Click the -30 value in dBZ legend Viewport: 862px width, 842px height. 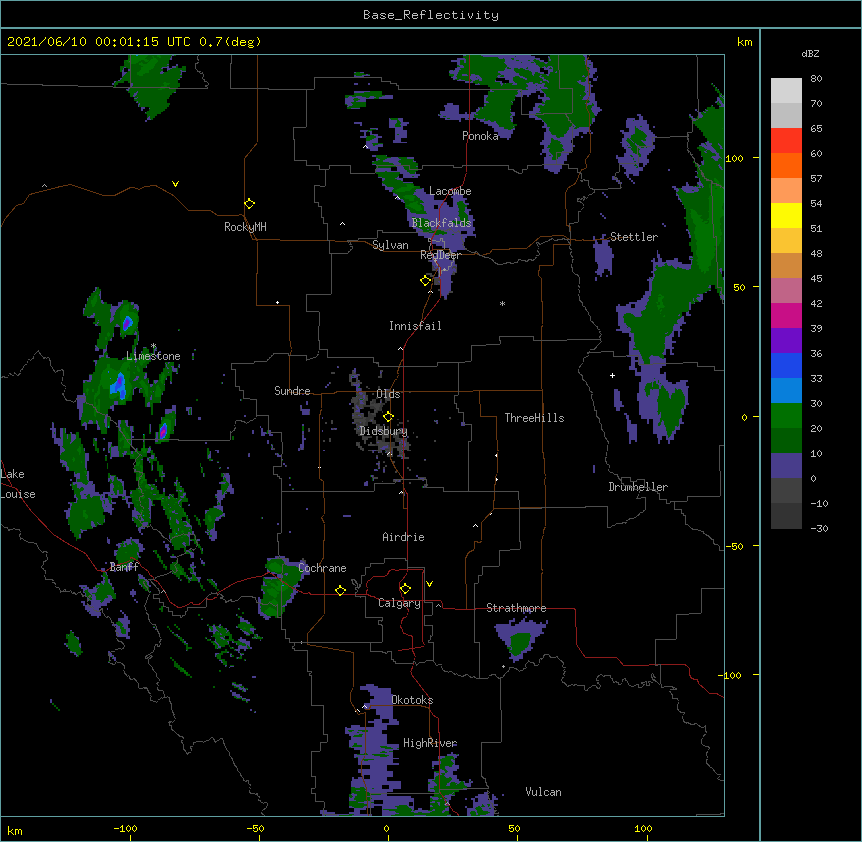[x=819, y=529]
